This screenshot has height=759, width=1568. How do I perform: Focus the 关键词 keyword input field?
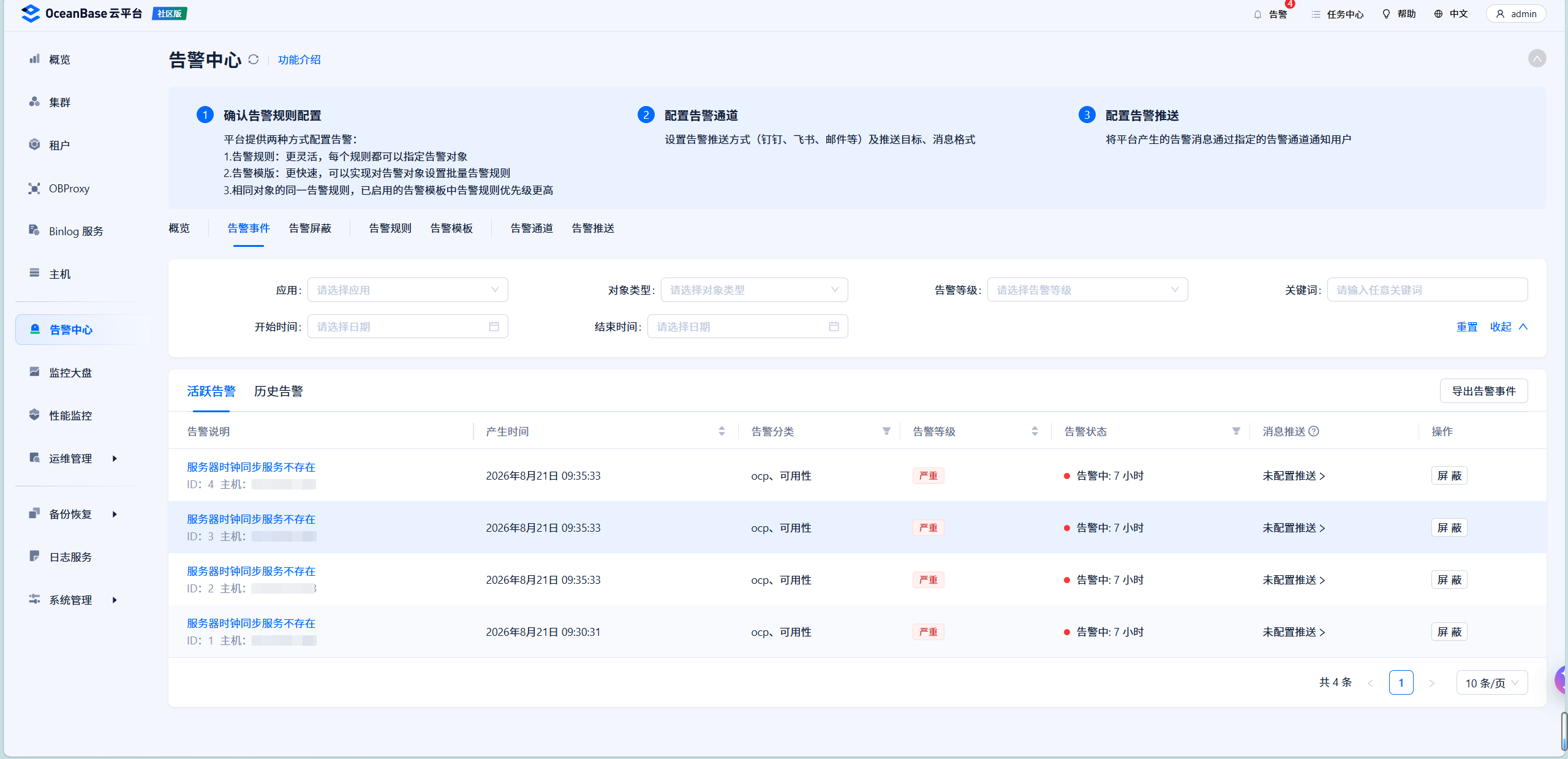[1427, 290]
